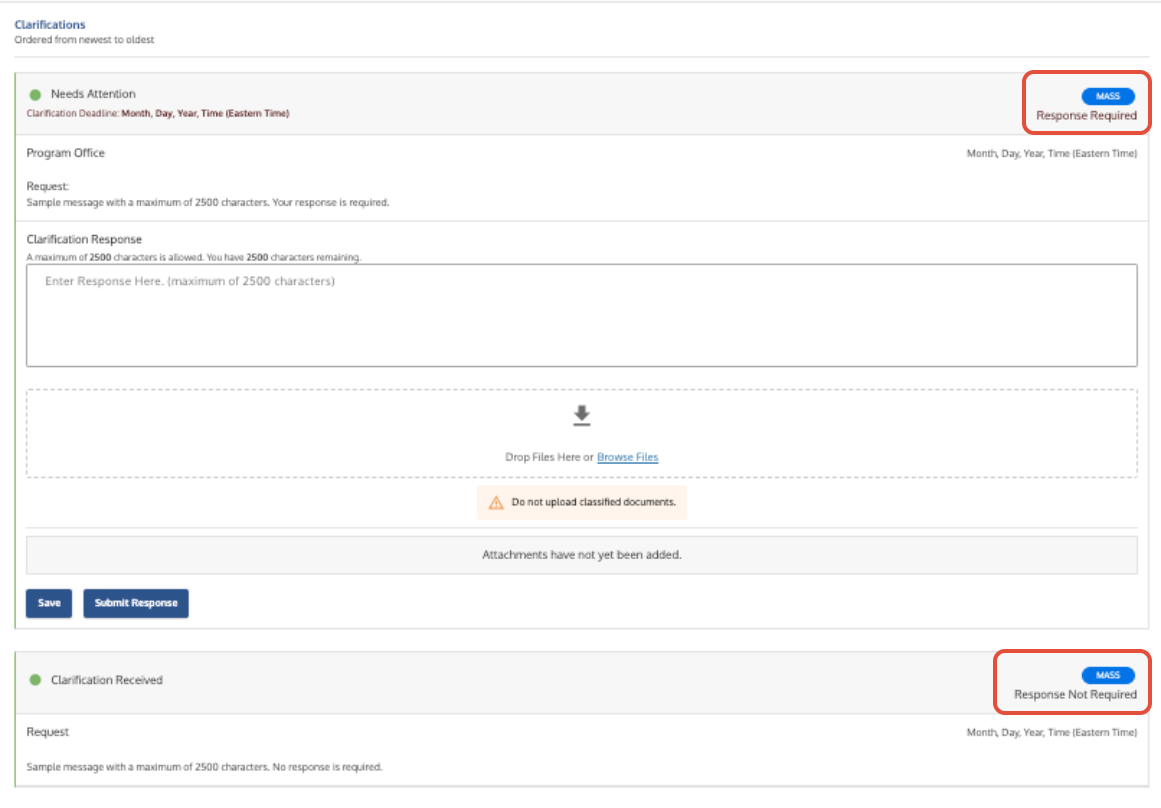
Task: Click the file download icon in the drop zone
Action: pyautogui.click(x=583, y=415)
